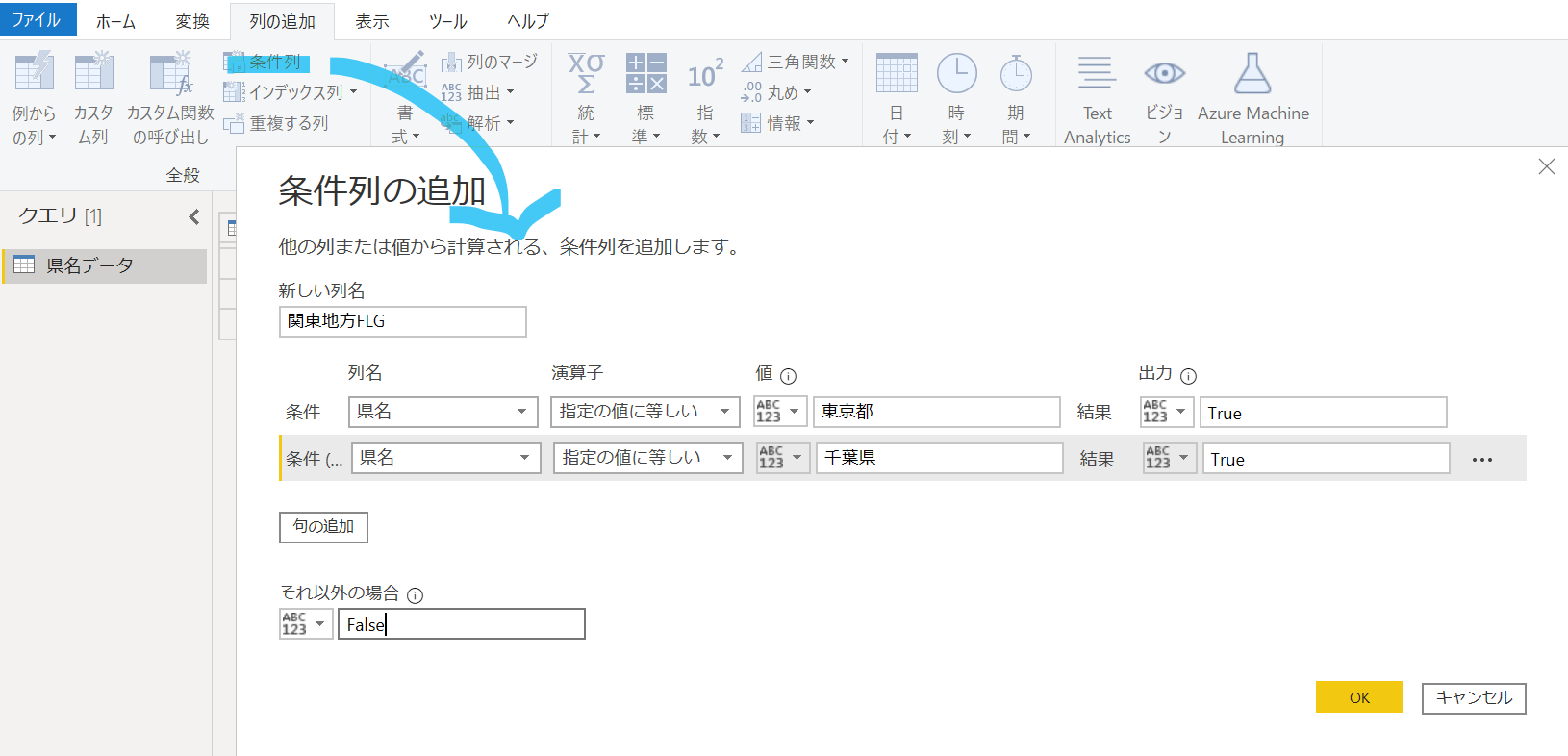Image resolution: width=1568 pixels, height=756 pixels.
Task: Click the カスタム列 (Custom column) icon
Action: point(93,73)
